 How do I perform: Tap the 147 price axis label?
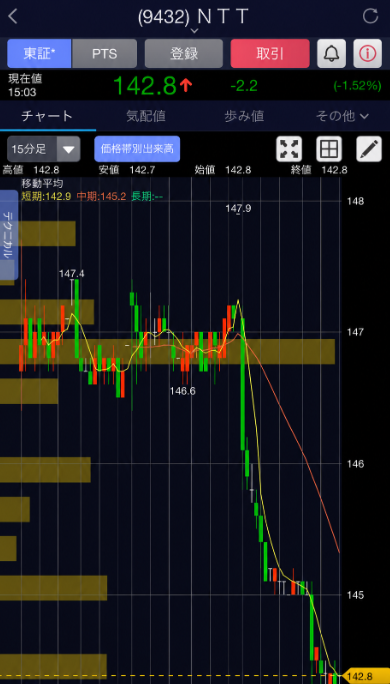(x=355, y=332)
